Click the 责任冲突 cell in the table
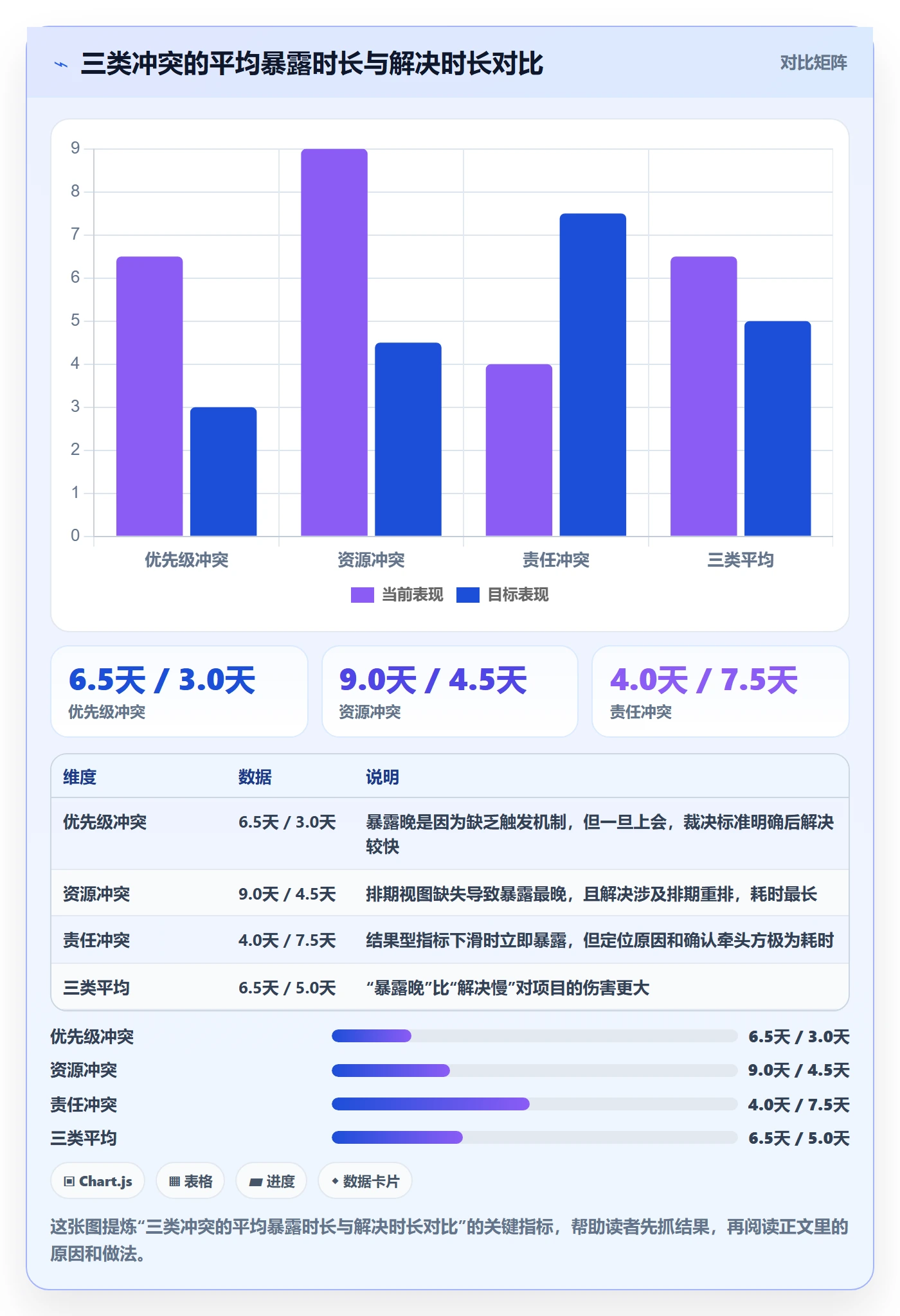The height and width of the screenshot is (1316, 900). [96, 940]
